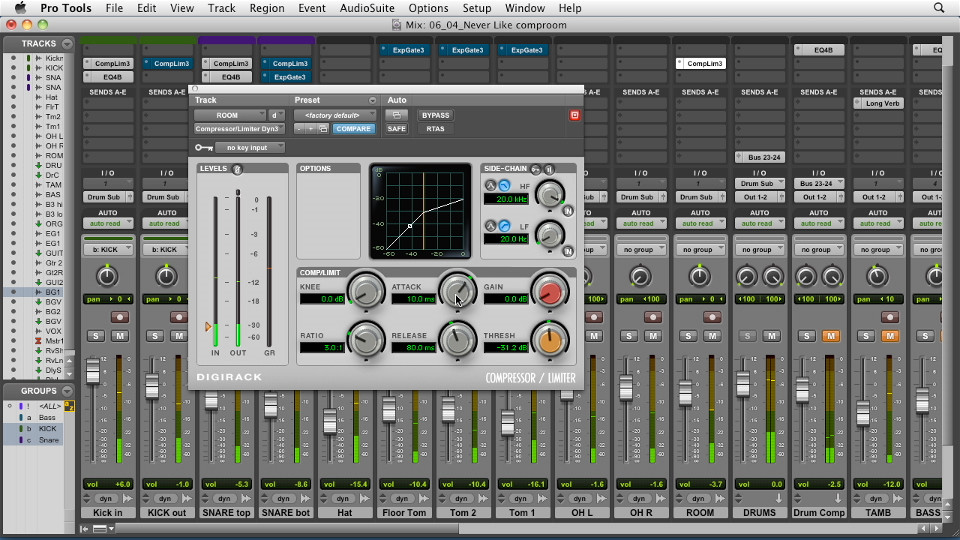Open the CompLim3 insert on ROOM track

(x=700, y=63)
